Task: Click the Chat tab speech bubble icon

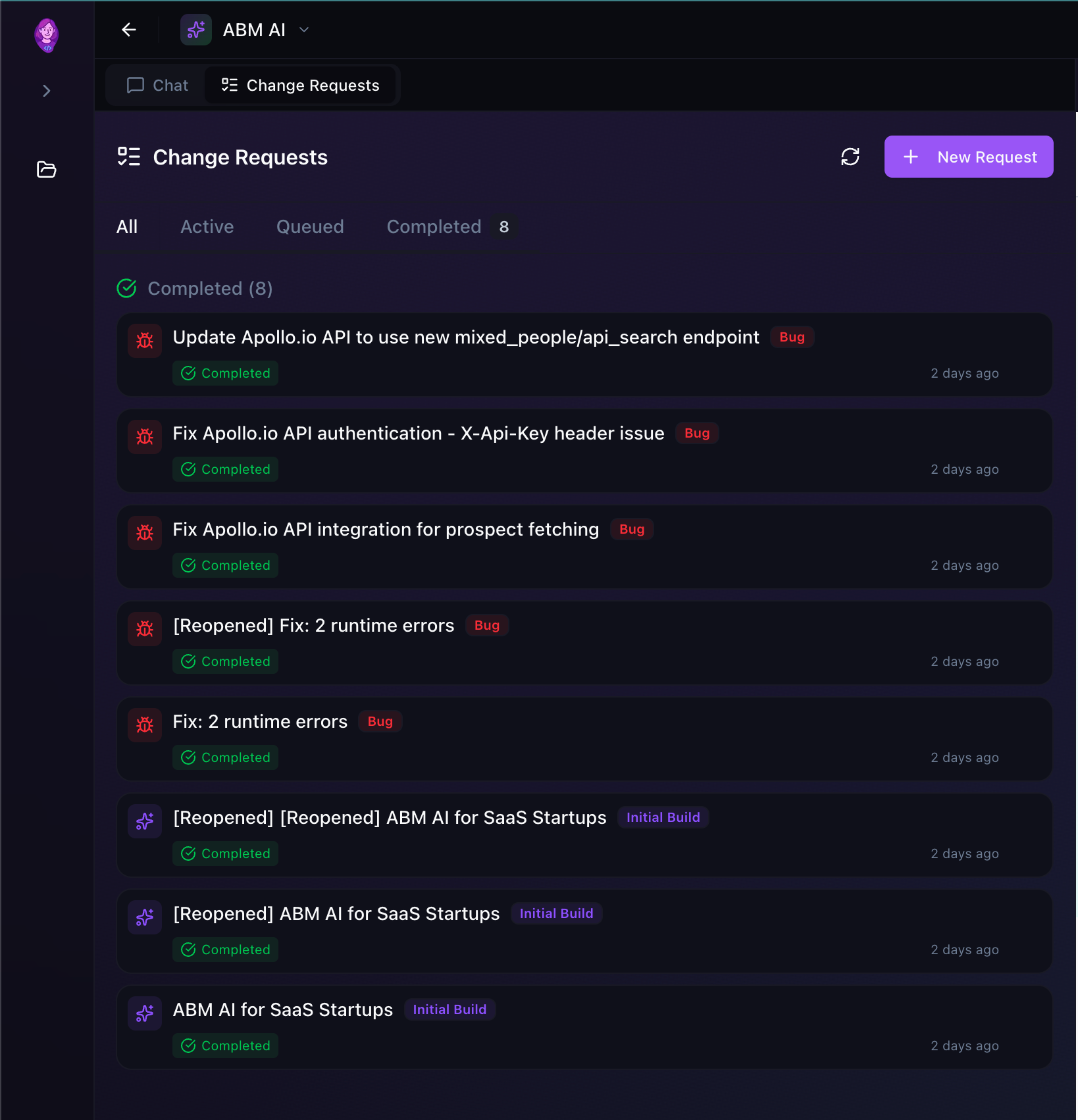Action: pos(136,86)
